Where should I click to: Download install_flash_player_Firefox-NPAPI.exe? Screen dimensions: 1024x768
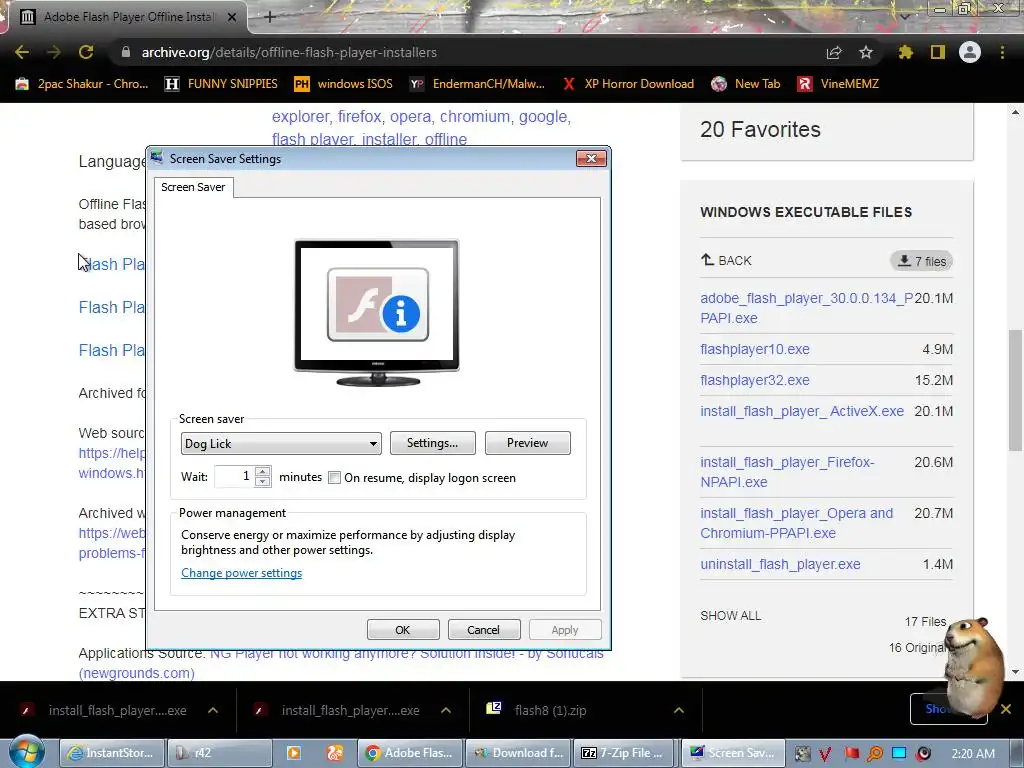click(x=787, y=472)
